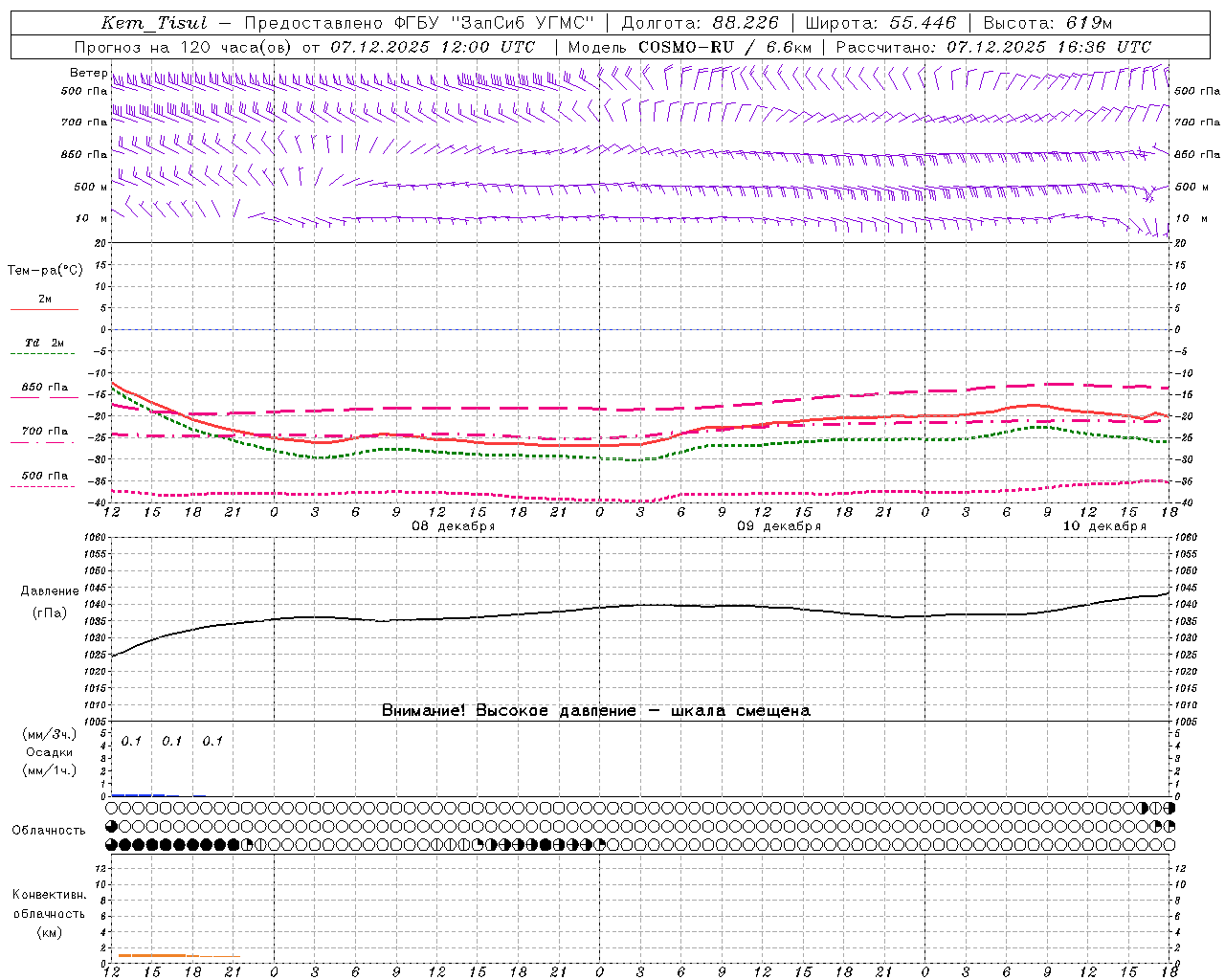Select the Облачность cloud cover label
The height and width of the screenshot is (980, 1225).
[x=49, y=831]
